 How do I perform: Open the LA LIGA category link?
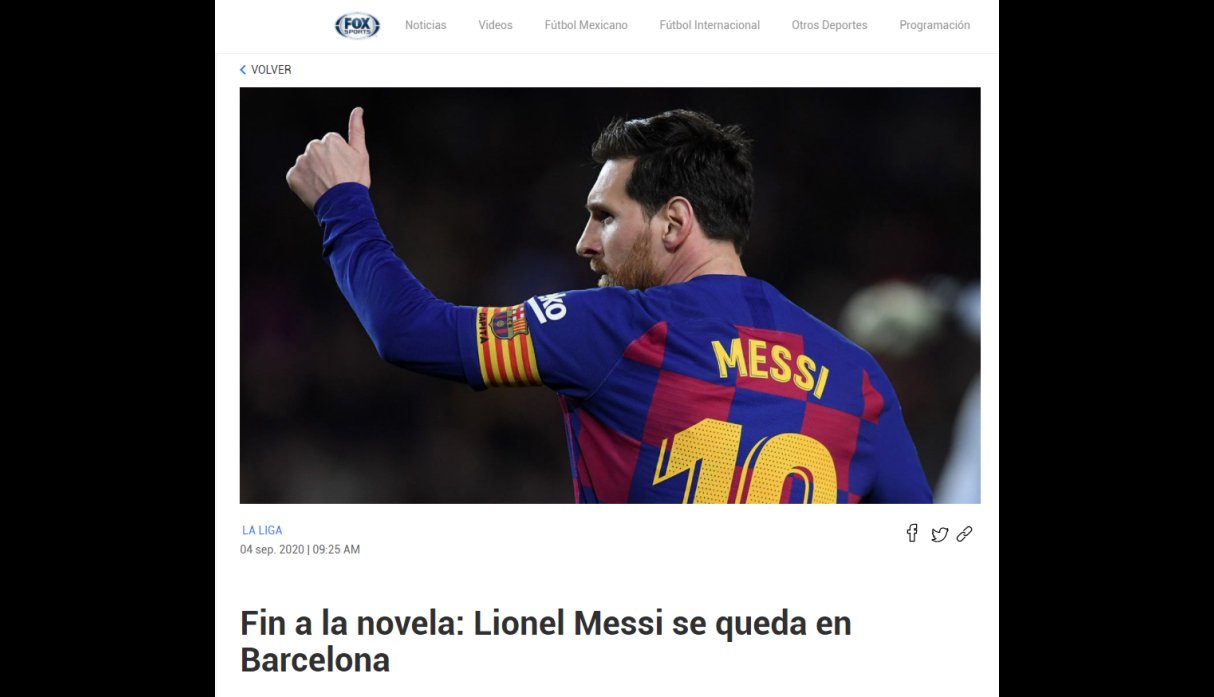[262, 530]
